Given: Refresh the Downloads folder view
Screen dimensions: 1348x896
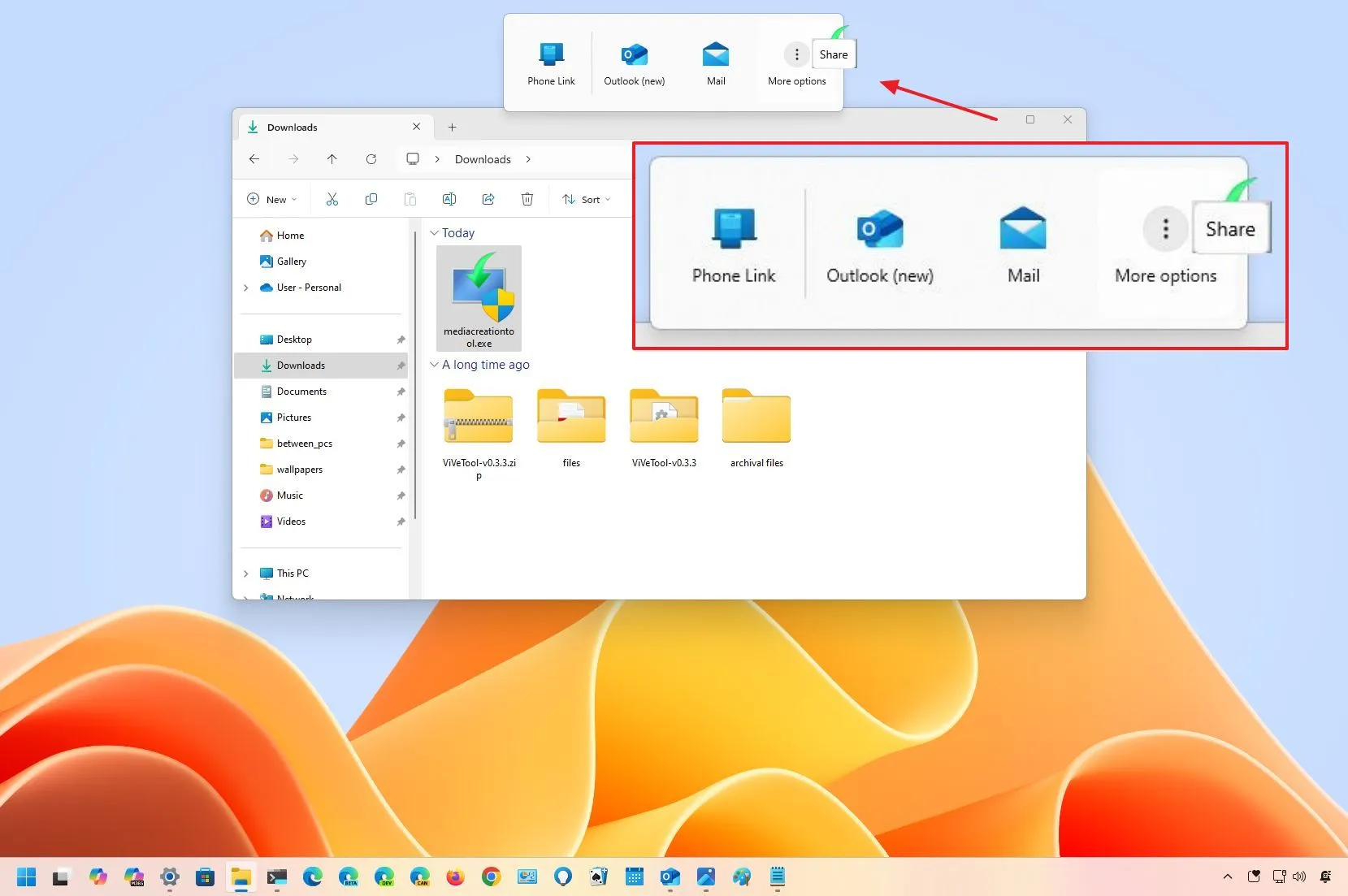Looking at the screenshot, I should (x=371, y=159).
